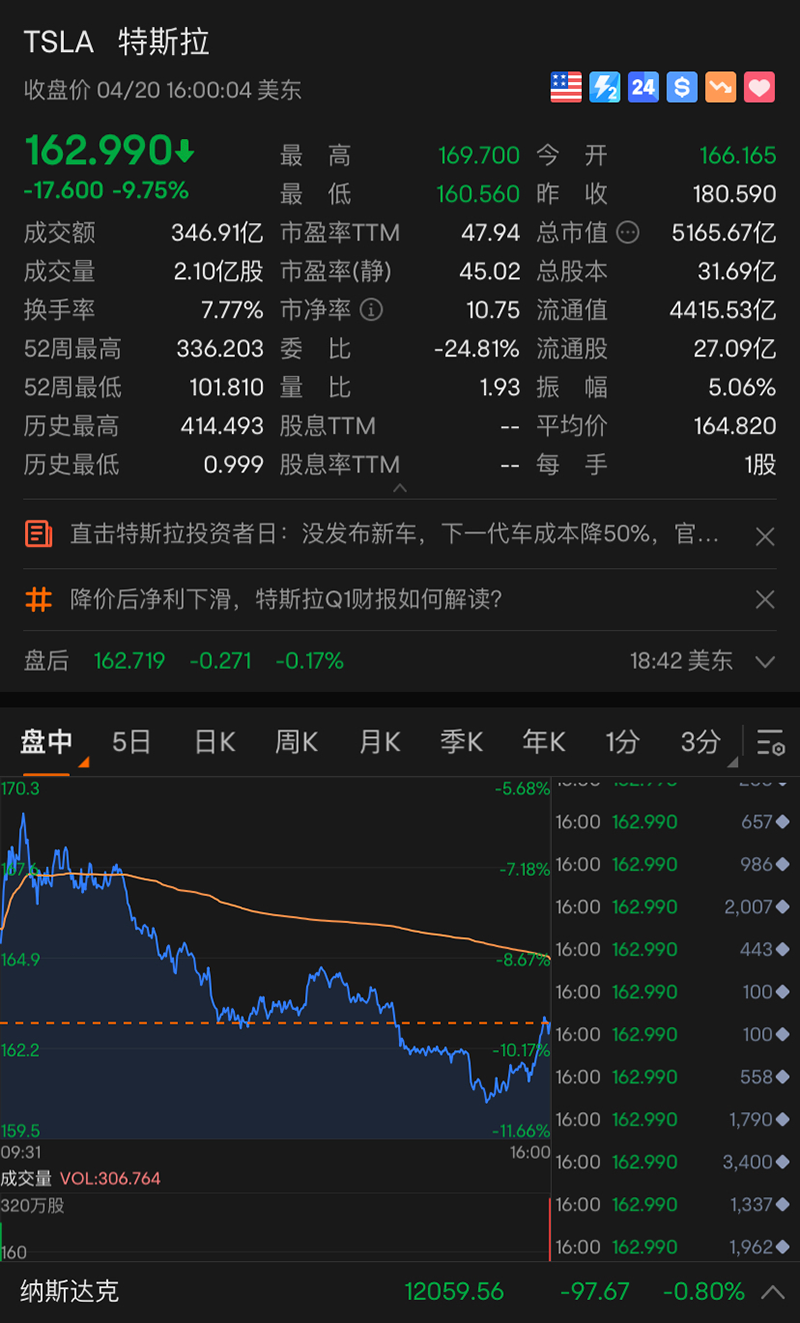The width and height of the screenshot is (800, 1323).
Task: Tap the 总市值 value 5165.67亿
Action: click(x=724, y=233)
